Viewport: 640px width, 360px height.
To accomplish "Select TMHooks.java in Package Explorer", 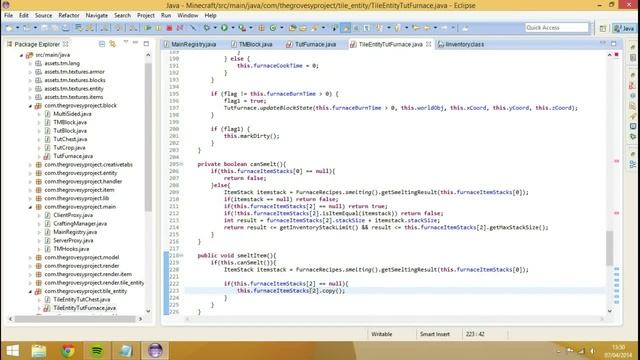I will point(71,249).
